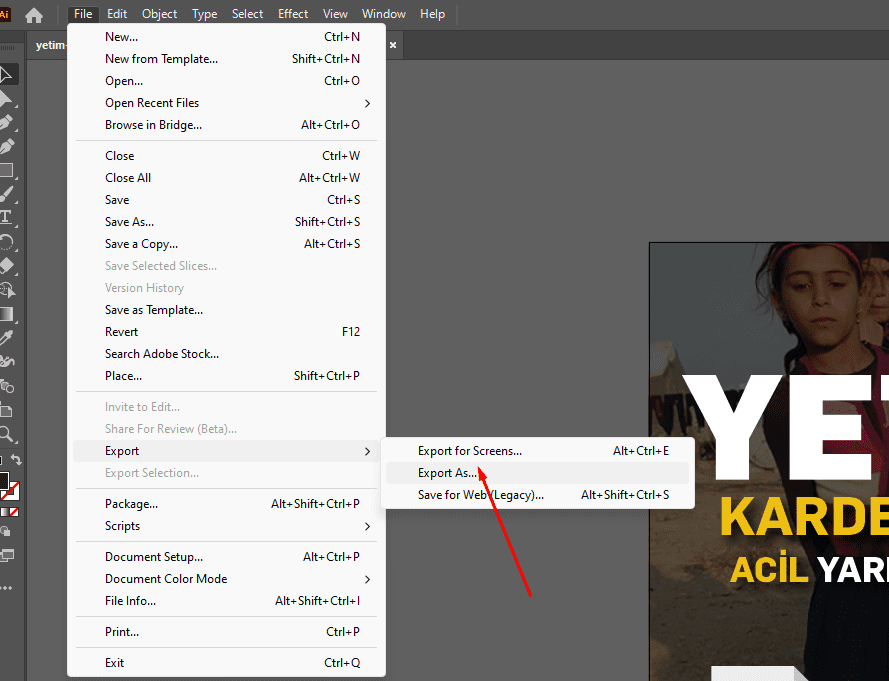Open the Type menu
Viewport: 889px width, 681px height.
pos(205,14)
